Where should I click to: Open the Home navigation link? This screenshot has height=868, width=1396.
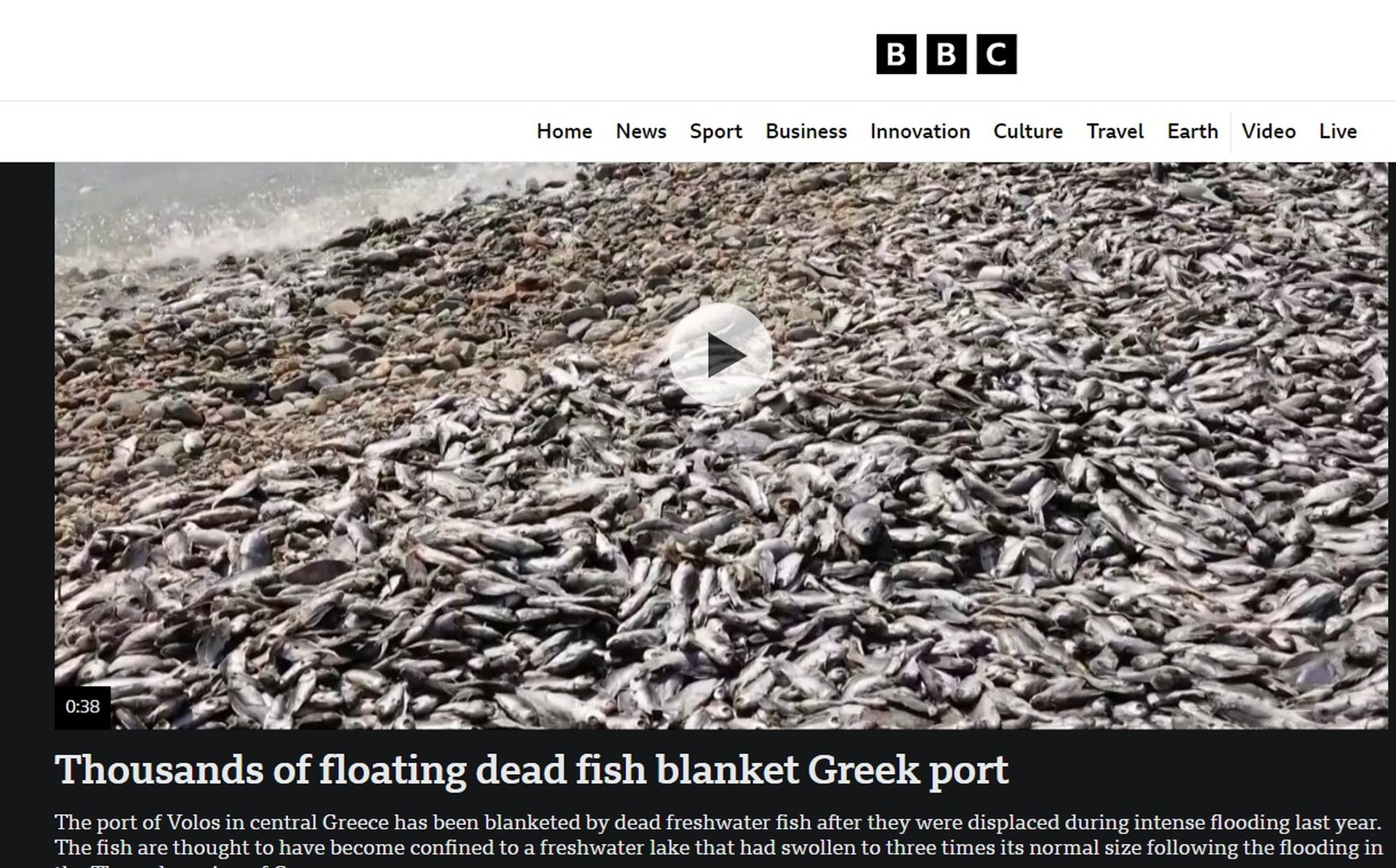point(564,132)
